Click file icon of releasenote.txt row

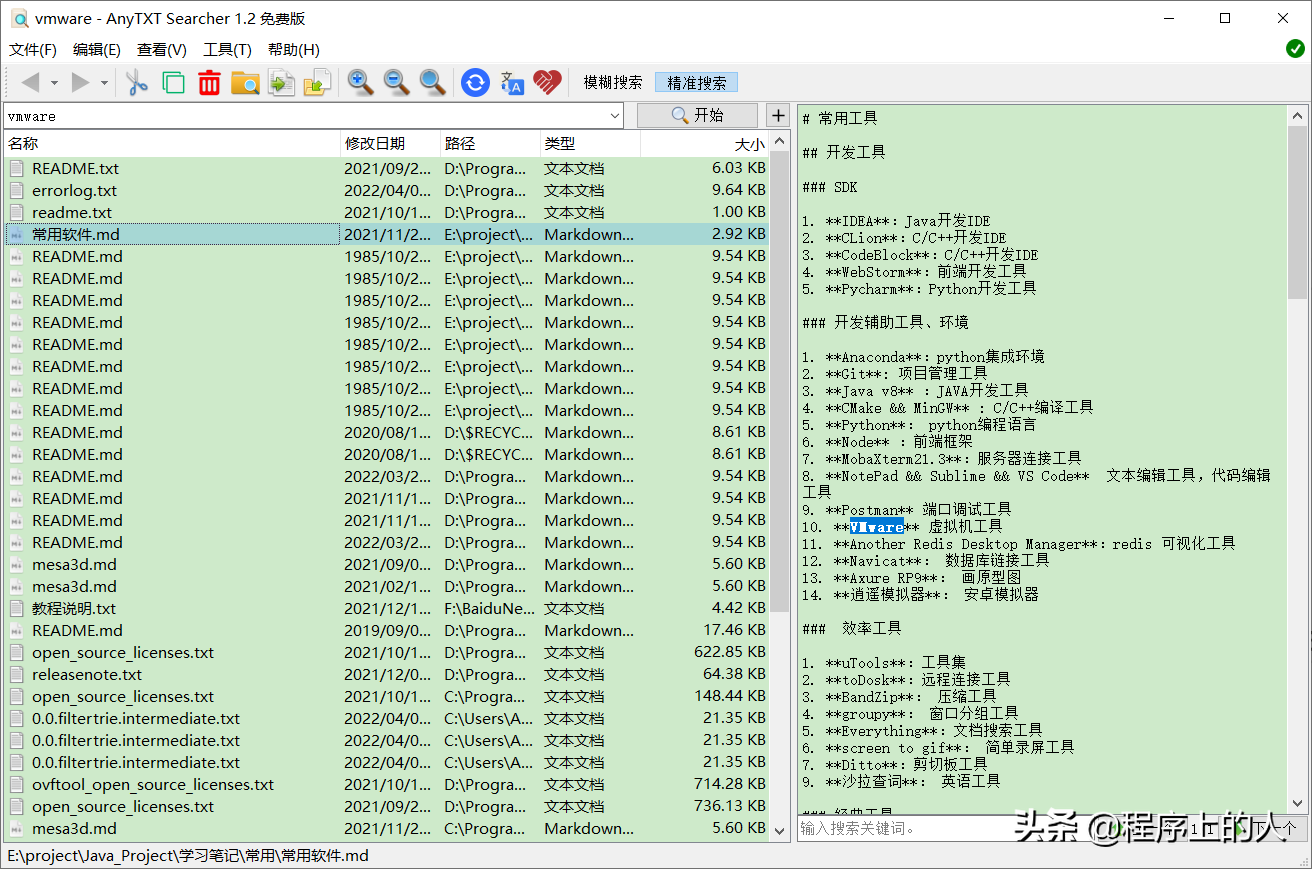point(17,674)
